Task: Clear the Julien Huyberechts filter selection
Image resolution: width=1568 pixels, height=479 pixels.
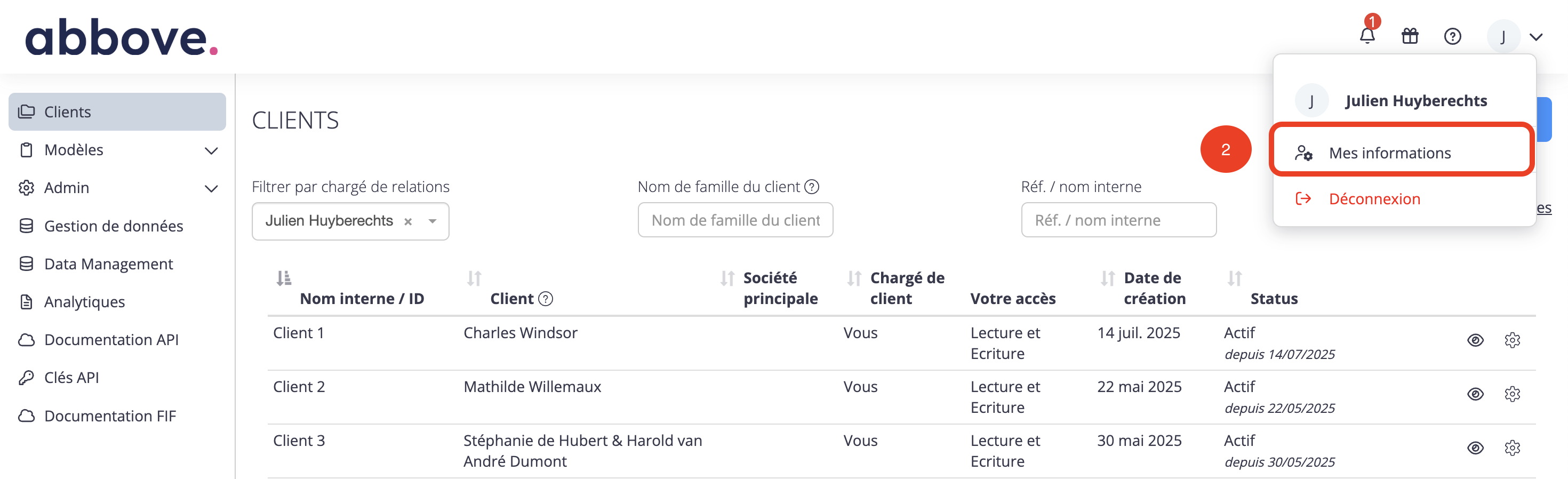Action: [408, 221]
